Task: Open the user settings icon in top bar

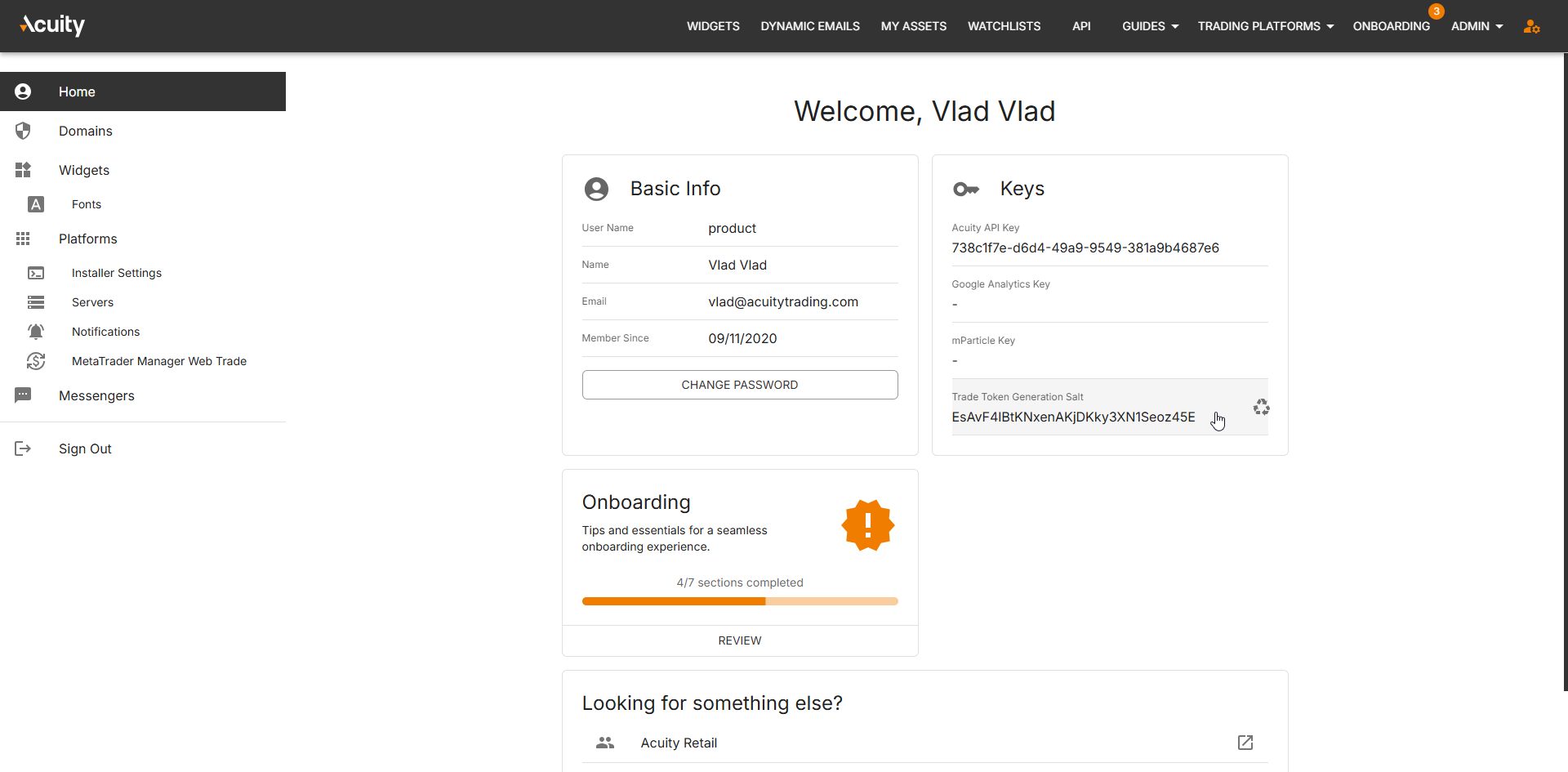Action: click(1532, 26)
